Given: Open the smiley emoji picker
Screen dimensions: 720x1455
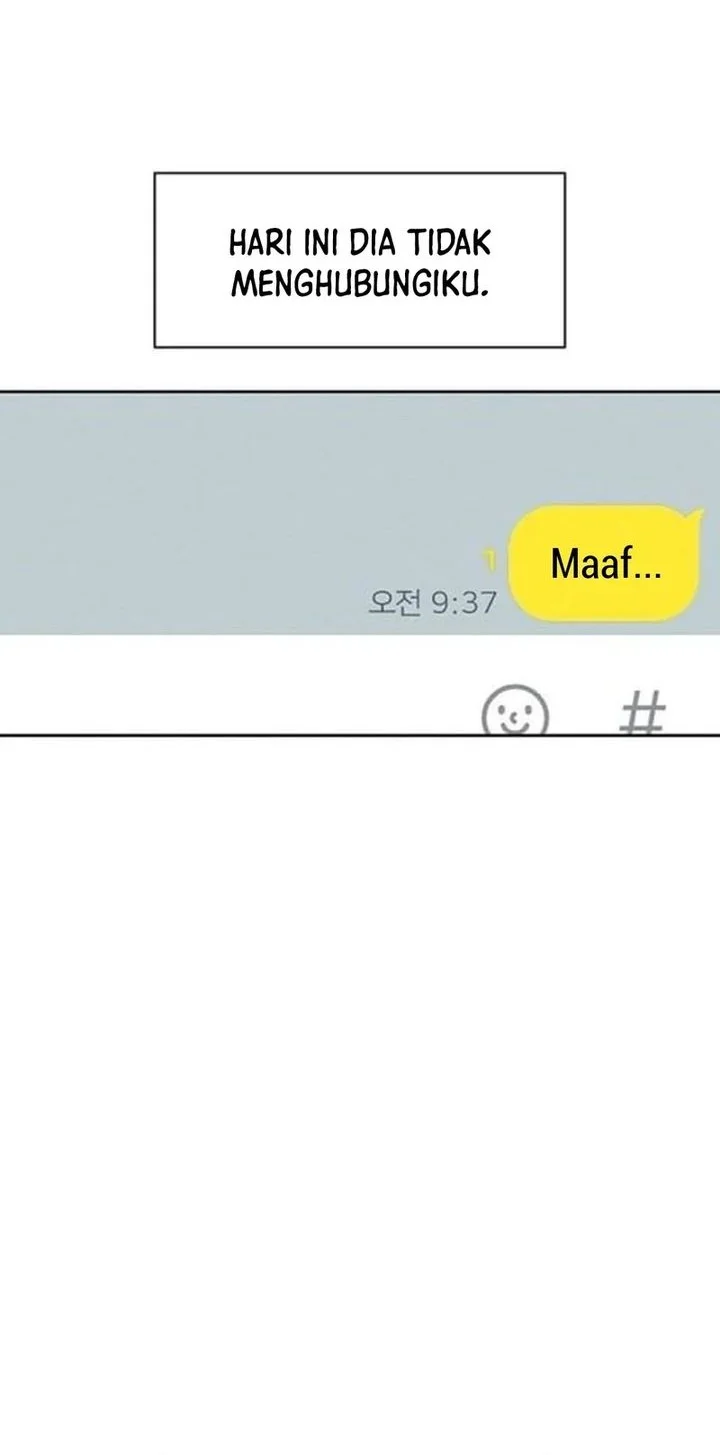Looking at the screenshot, I should coord(515,712).
